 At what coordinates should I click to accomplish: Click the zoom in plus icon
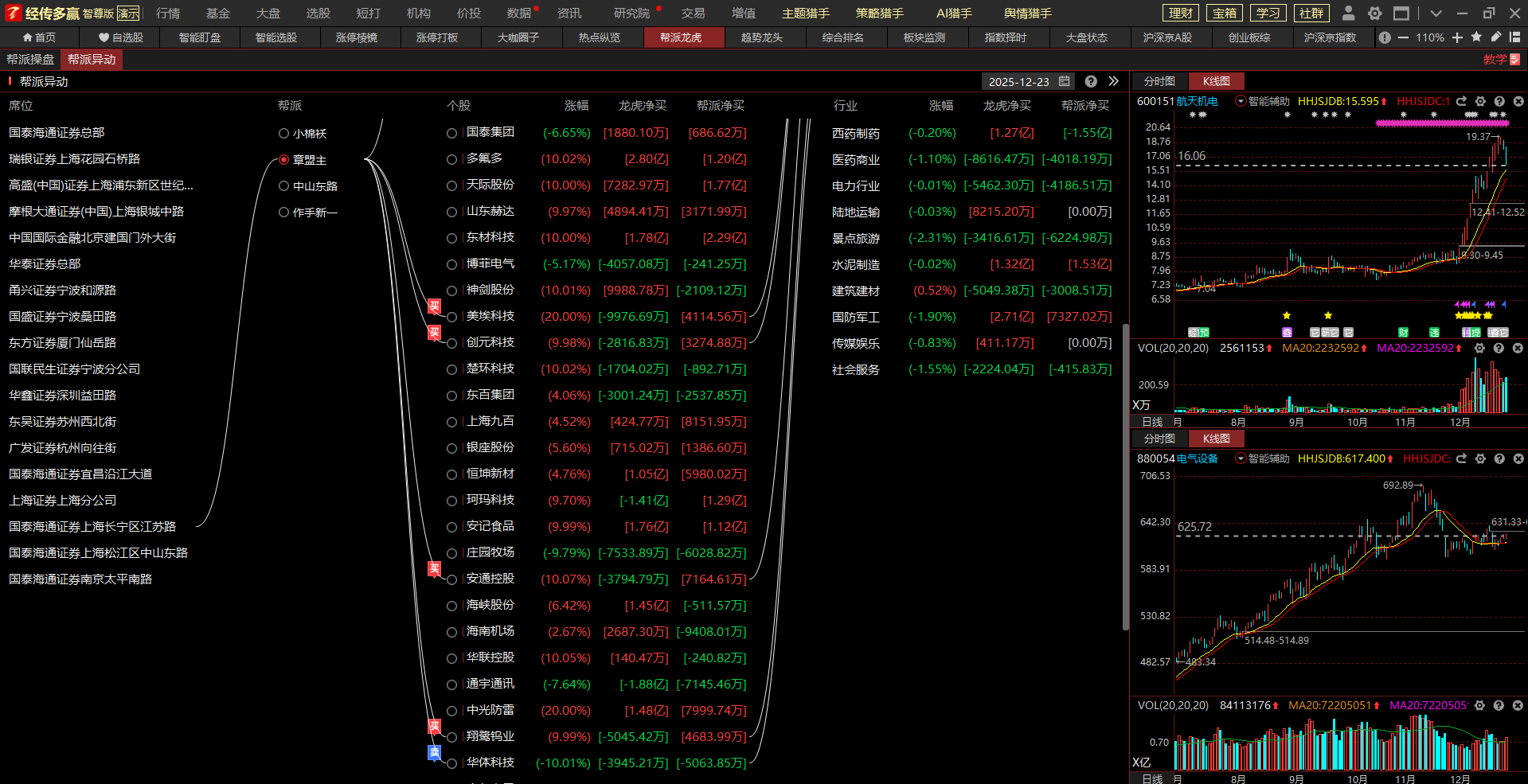[1457, 37]
